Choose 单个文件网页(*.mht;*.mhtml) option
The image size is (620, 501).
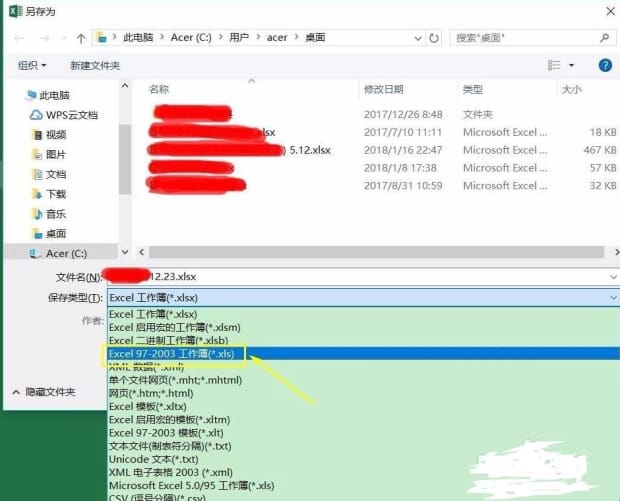[363, 380]
